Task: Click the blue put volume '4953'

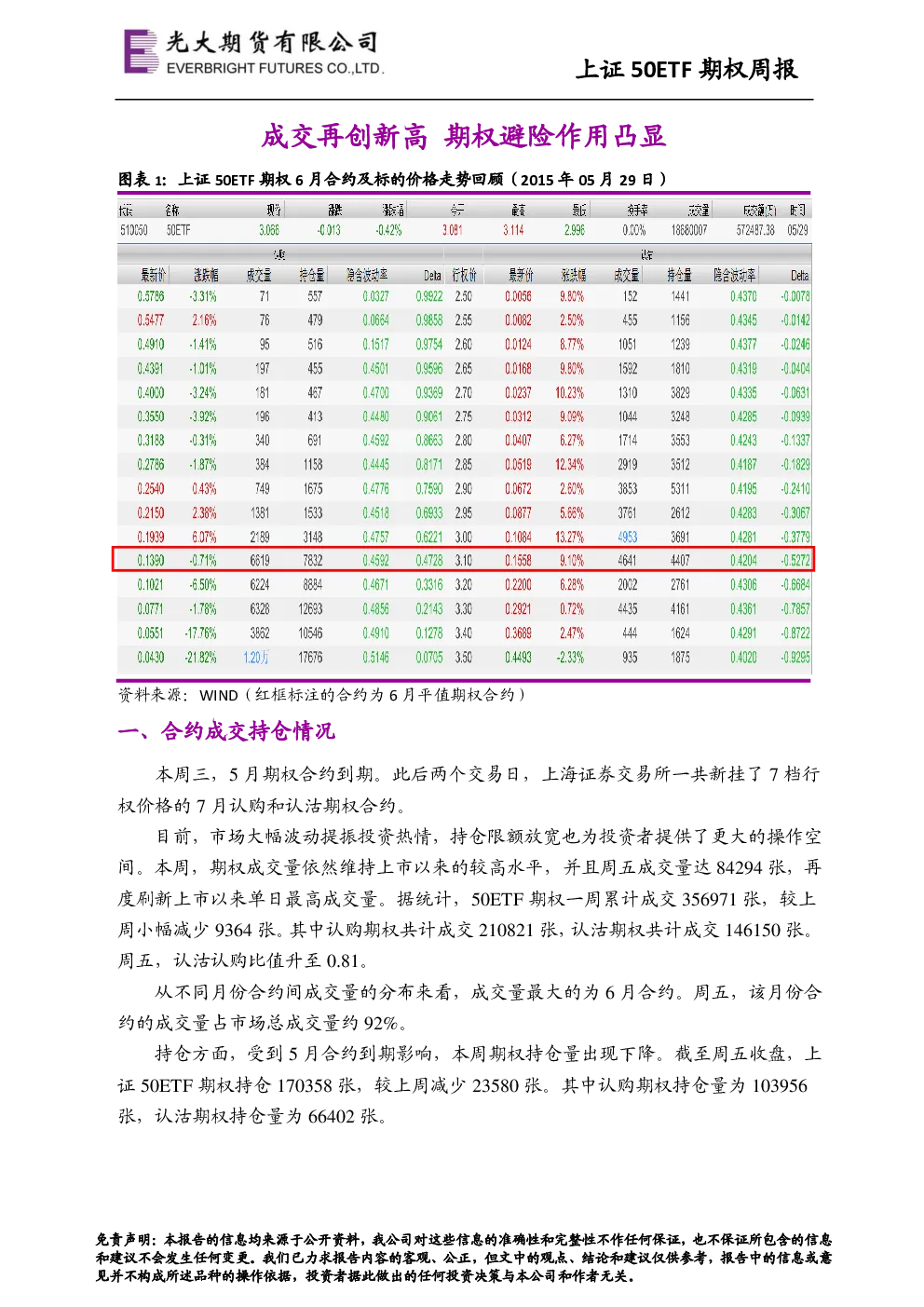Action: coord(628,538)
